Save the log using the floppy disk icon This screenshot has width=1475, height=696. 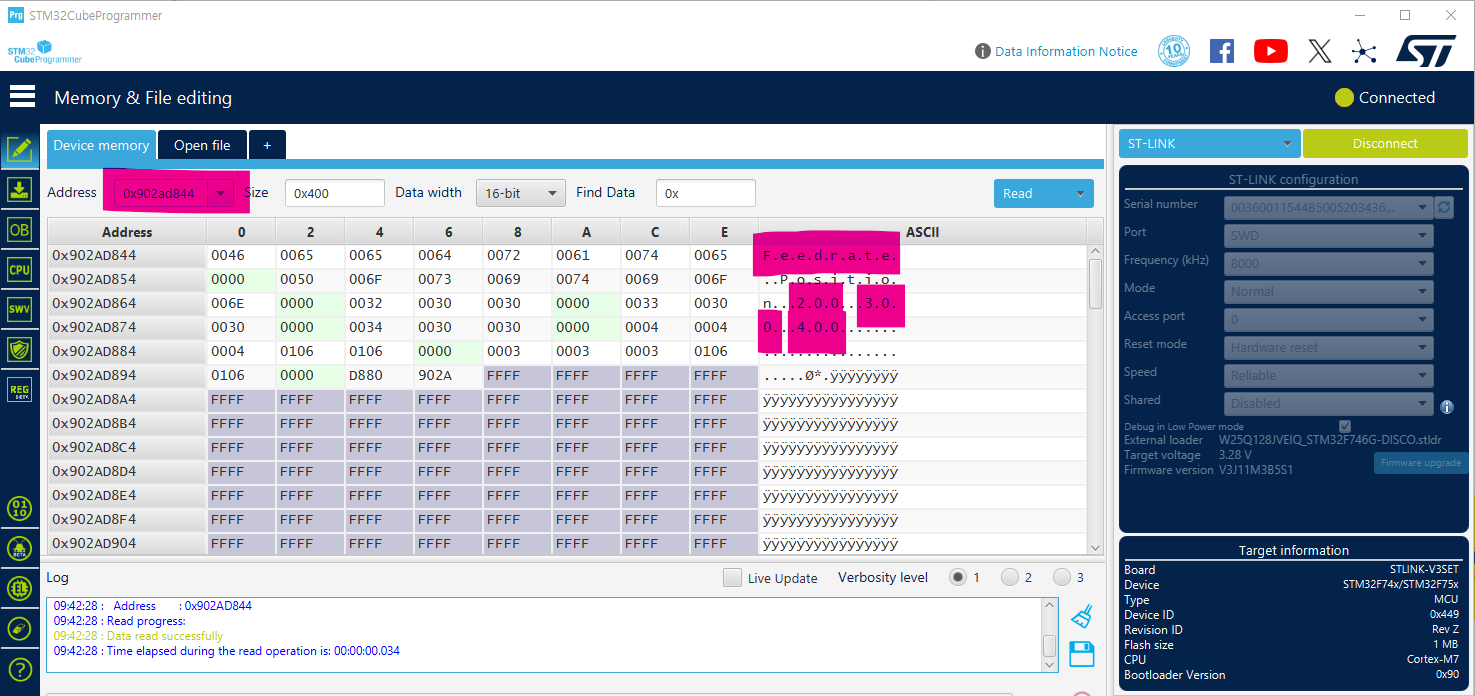pos(1081,654)
